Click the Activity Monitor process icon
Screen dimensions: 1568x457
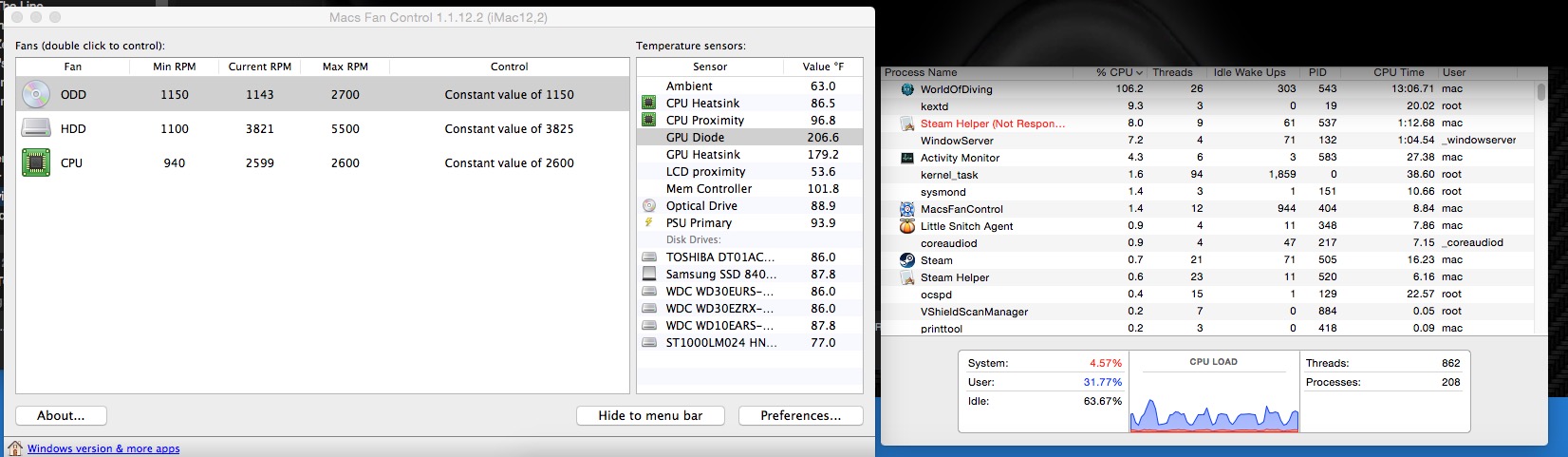pyautogui.click(x=906, y=158)
